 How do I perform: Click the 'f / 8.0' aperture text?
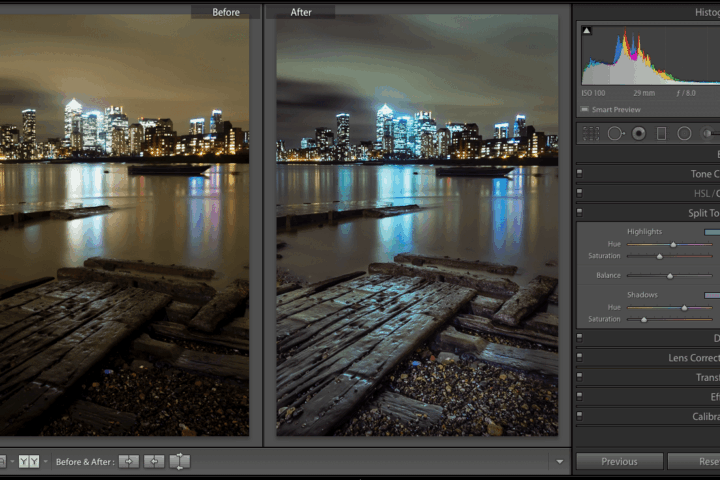coord(686,93)
